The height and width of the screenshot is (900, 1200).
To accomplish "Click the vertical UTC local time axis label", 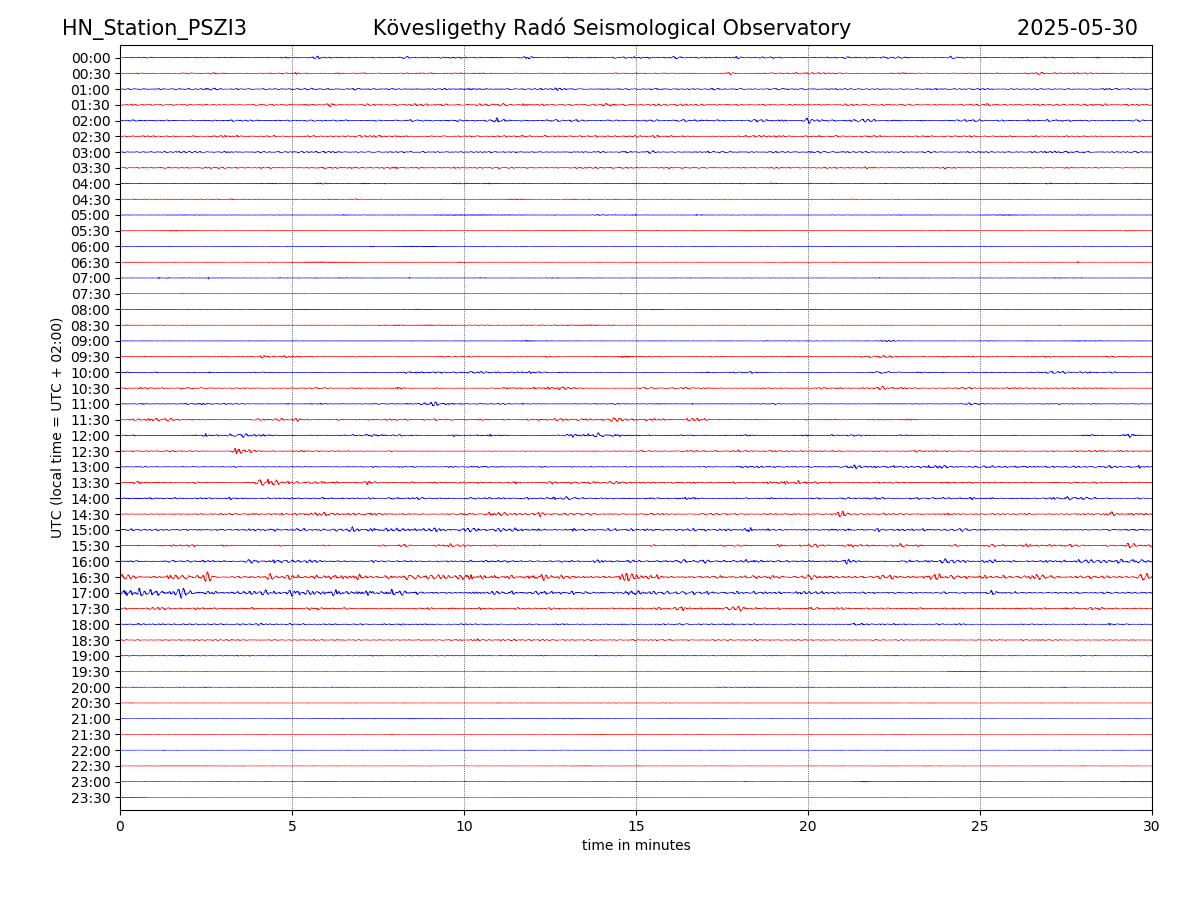I will click(57, 427).
